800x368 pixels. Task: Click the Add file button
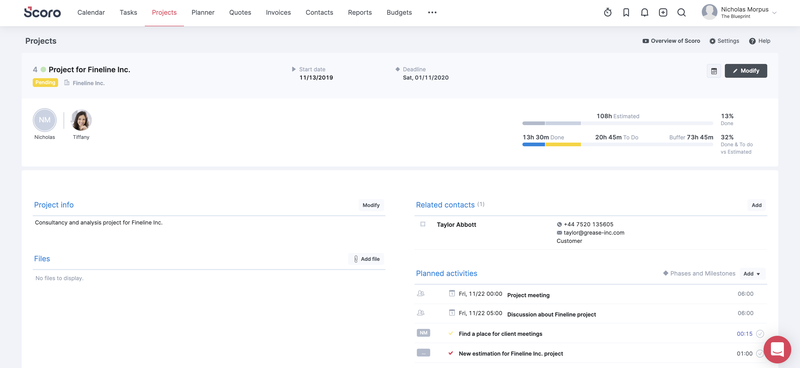(366, 259)
